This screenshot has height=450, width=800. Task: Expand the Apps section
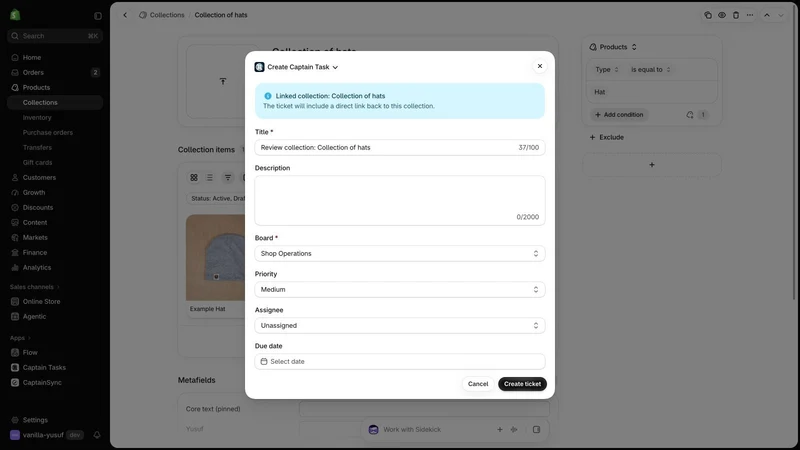(20, 338)
